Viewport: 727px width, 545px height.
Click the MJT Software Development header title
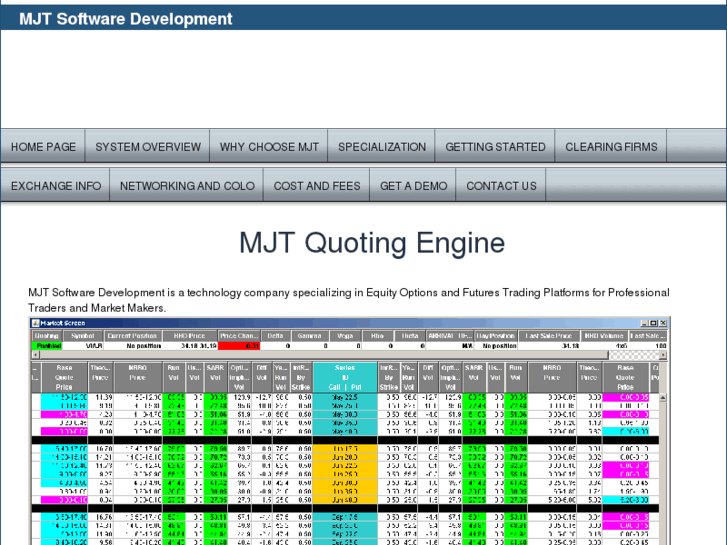[x=126, y=18]
